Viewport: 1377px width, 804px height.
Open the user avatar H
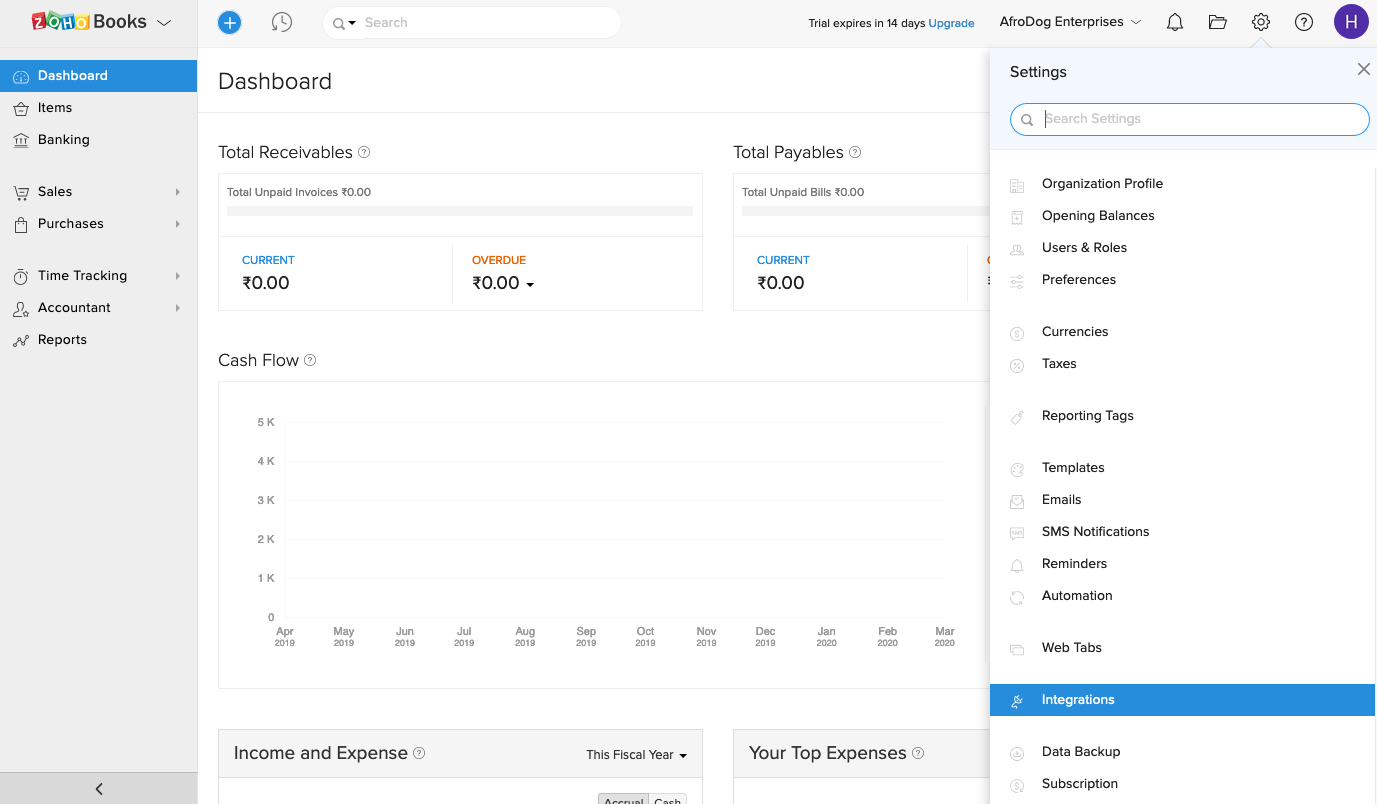click(x=1351, y=22)
